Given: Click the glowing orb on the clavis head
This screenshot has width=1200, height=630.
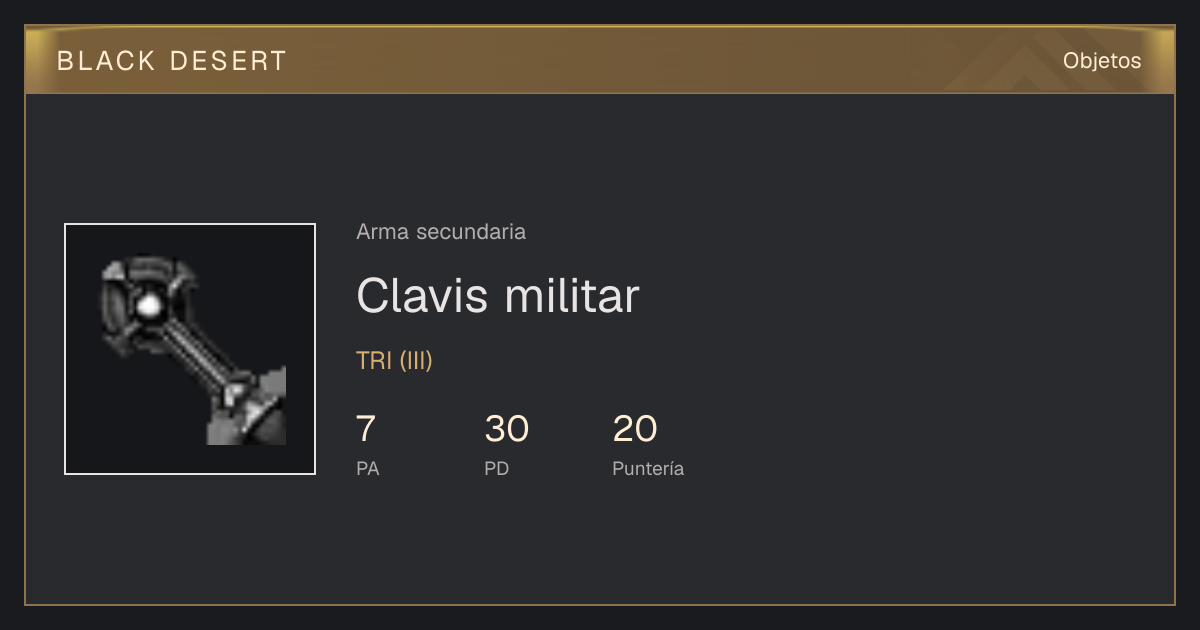Looking at the screenshot, I should (150, 305).
